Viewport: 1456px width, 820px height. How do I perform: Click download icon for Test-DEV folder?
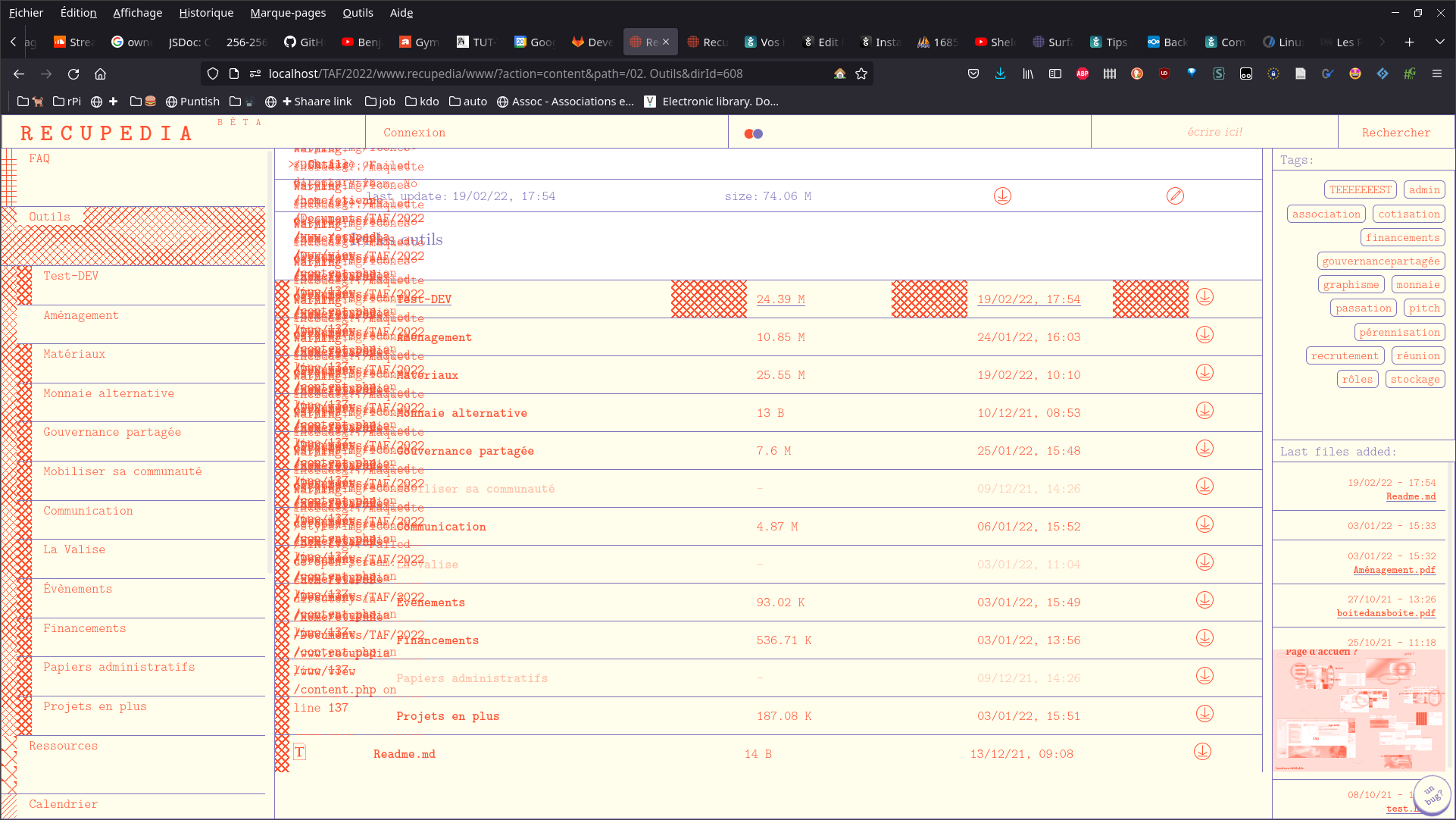click(1204, 297)
